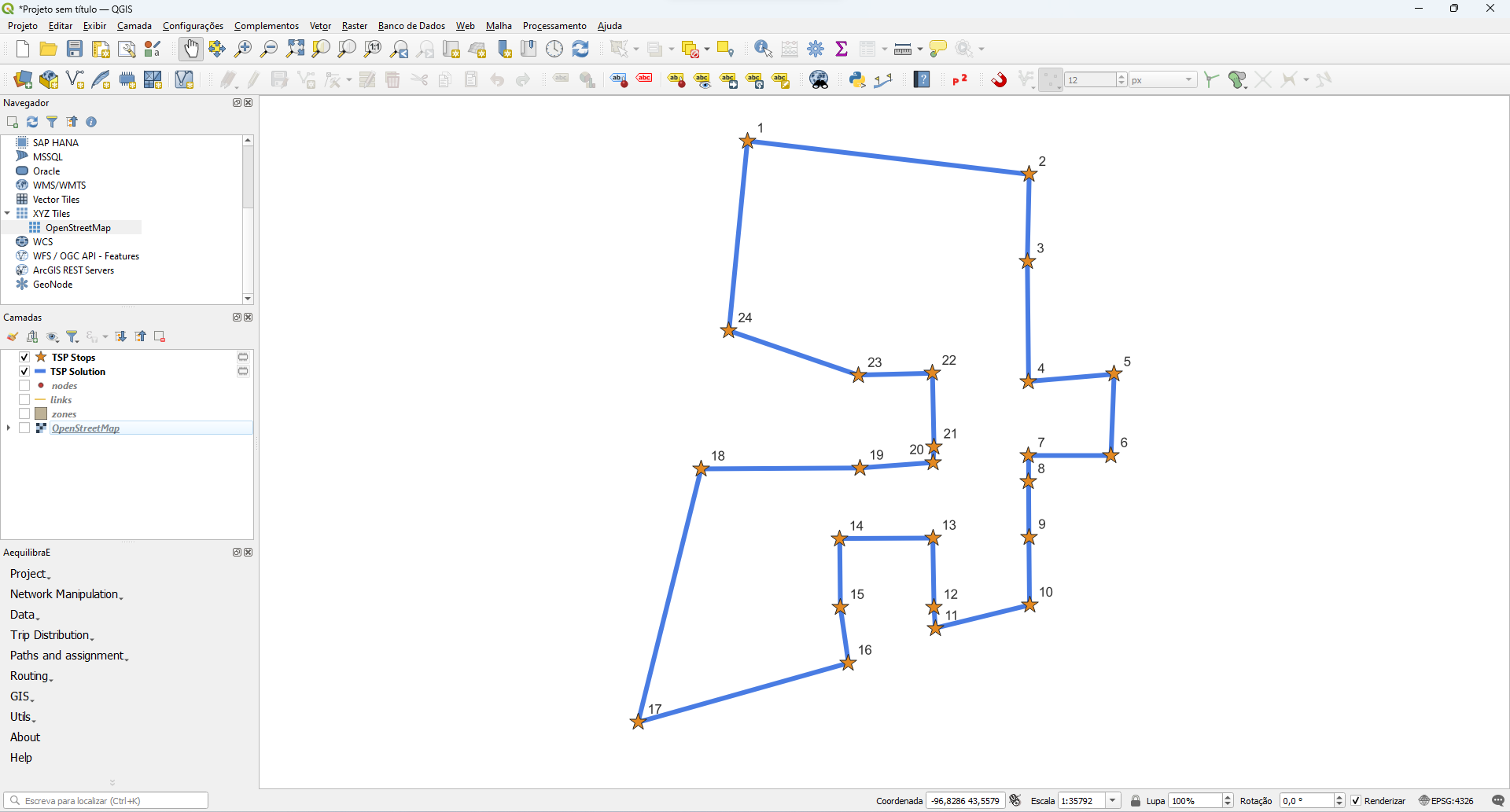Screen dimensions: 1510x812
Task: Open Routing in the AequilibraE panel
Action: pyautogui.click(x=30, y=675)
